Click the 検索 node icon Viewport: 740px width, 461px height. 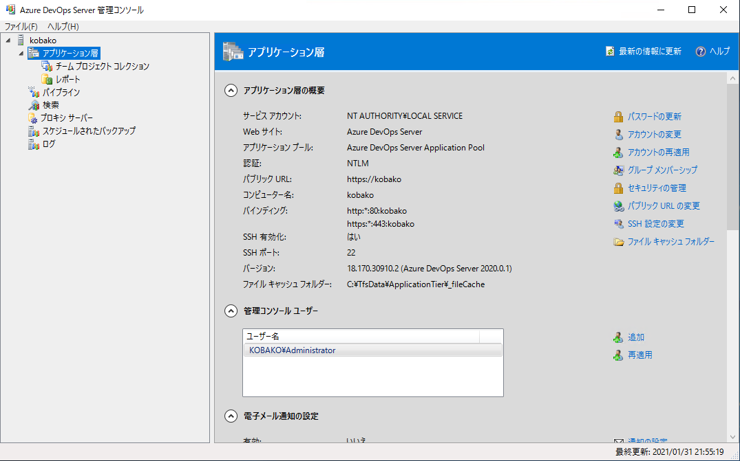pos(34,105)
